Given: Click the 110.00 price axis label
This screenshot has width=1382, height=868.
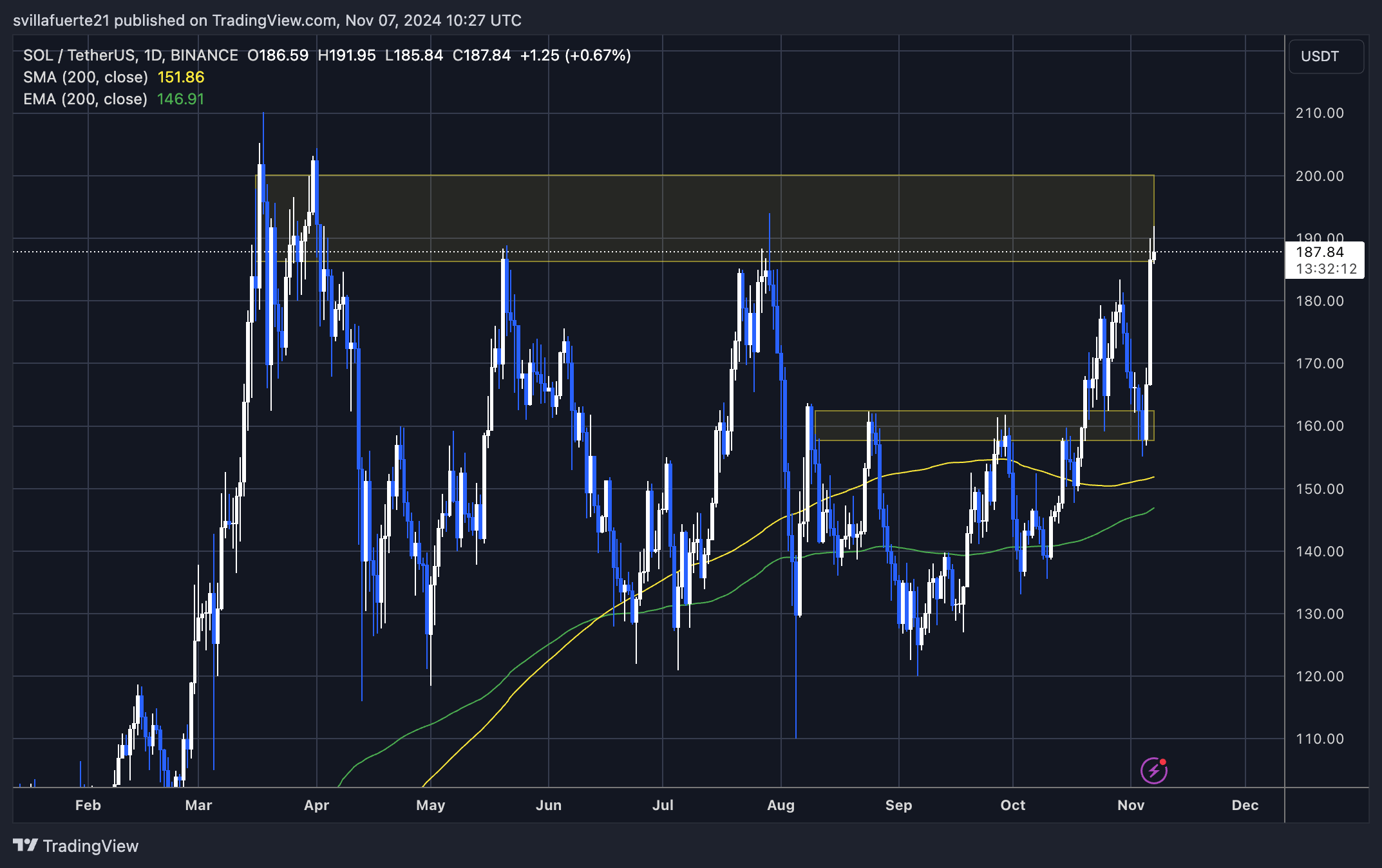Looking at the screenshot, I should point(1320,739).
